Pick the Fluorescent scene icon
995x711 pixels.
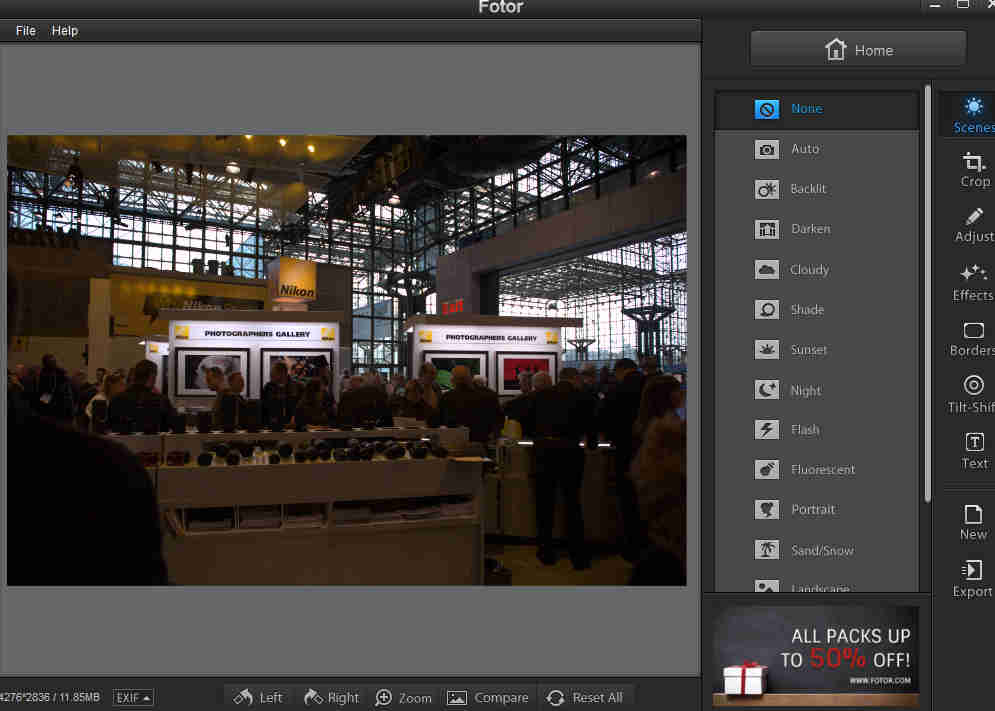pyautogui.click(x=767, y=470)
